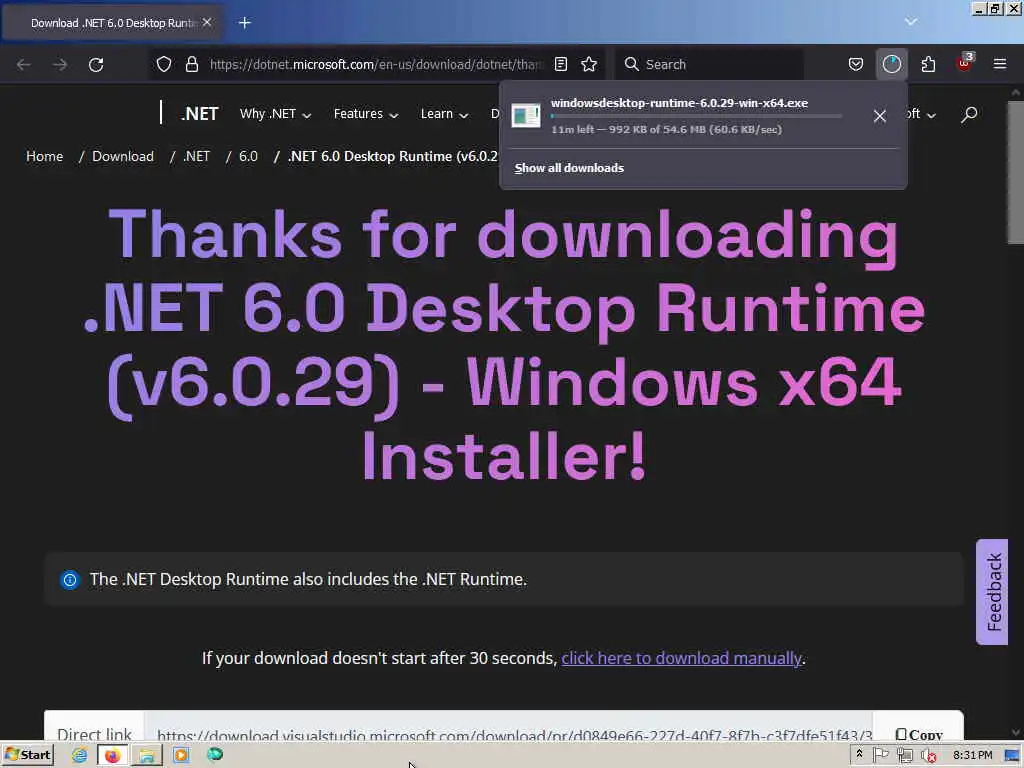
Task: Click the site security padlock icon
Action: (191, 64)
